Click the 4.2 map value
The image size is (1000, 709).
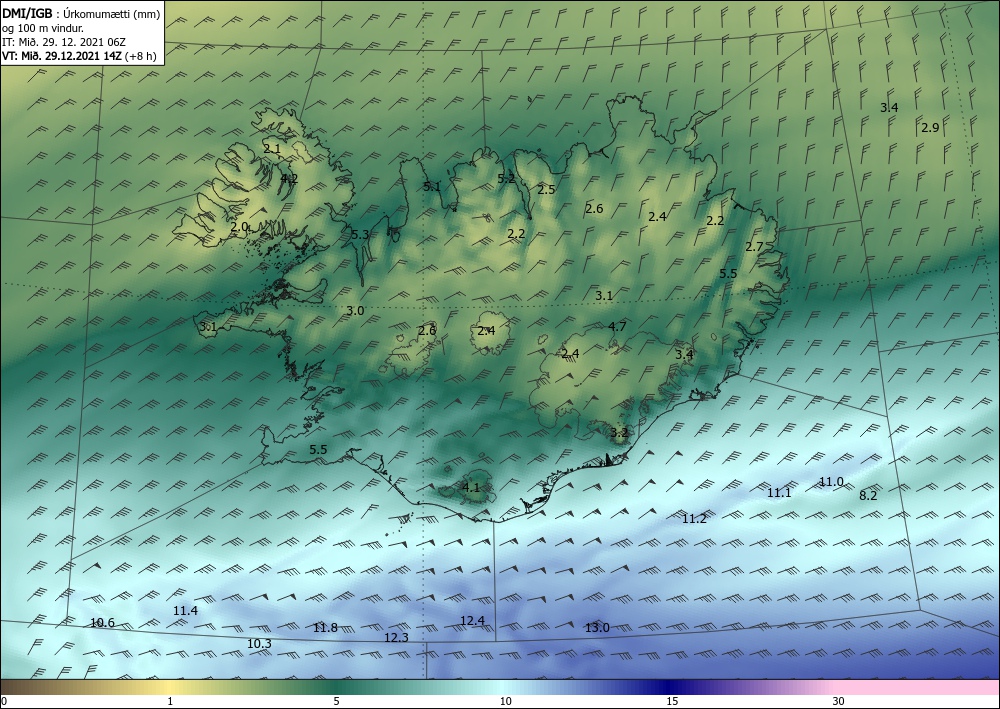(x=289, y=179)
